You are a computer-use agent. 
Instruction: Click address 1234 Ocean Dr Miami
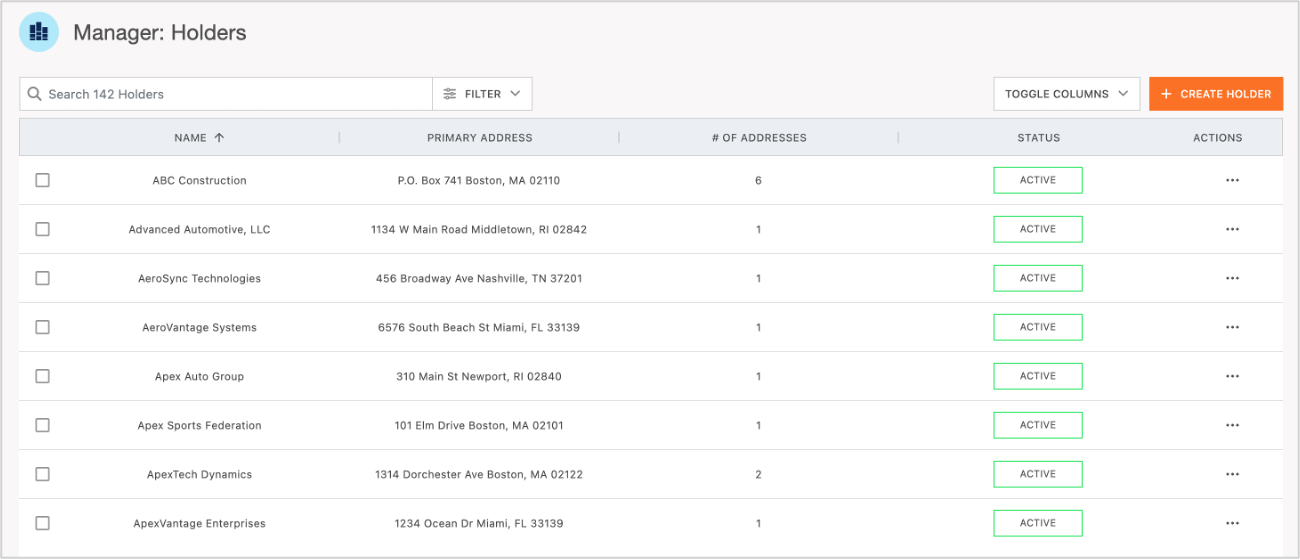tap(479, 524)
